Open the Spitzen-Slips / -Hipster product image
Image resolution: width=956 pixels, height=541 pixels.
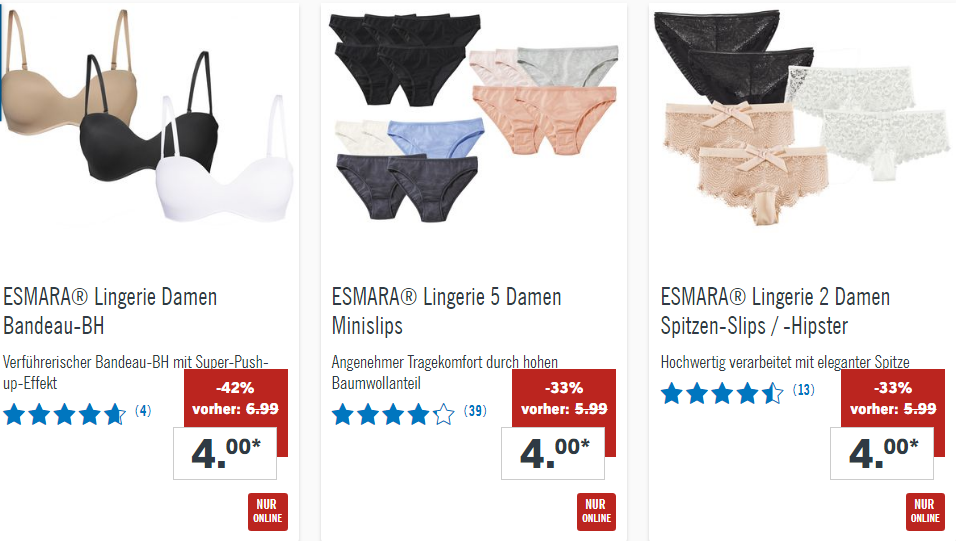(x=801, y=118)
